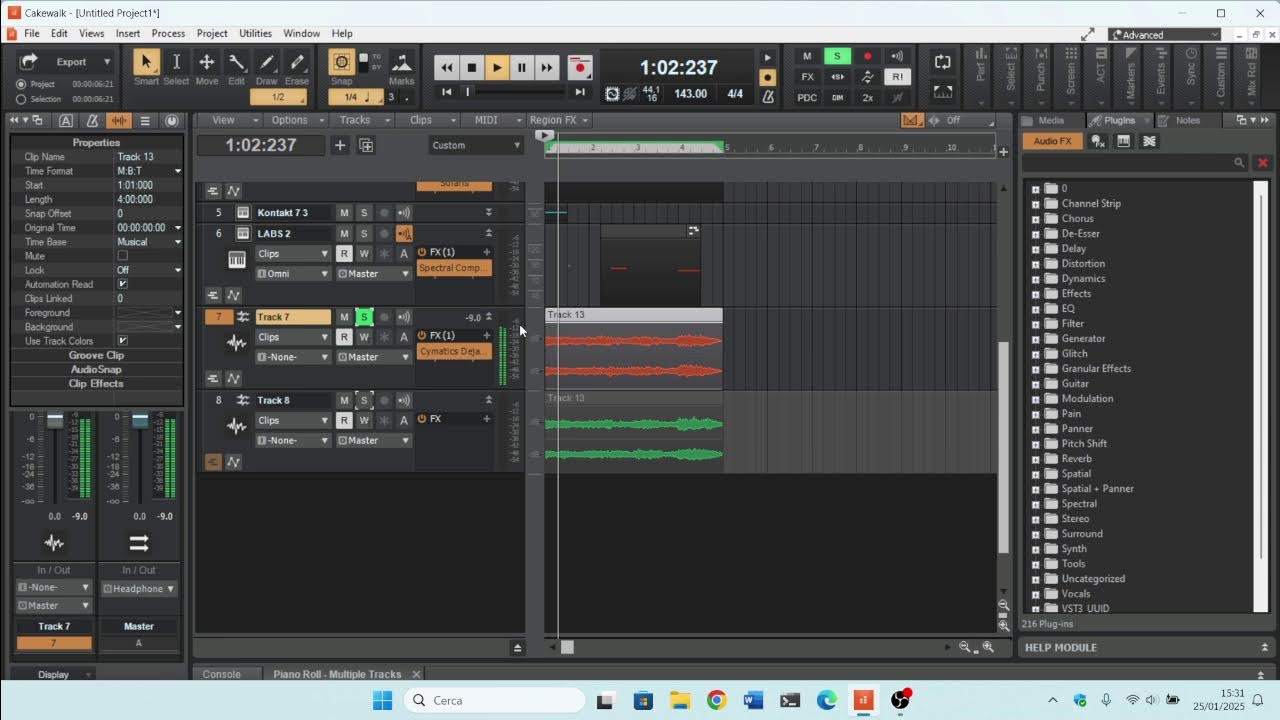Activate the Move tool
Viewport: 1280px width, 720px height.
pos(207,63)
